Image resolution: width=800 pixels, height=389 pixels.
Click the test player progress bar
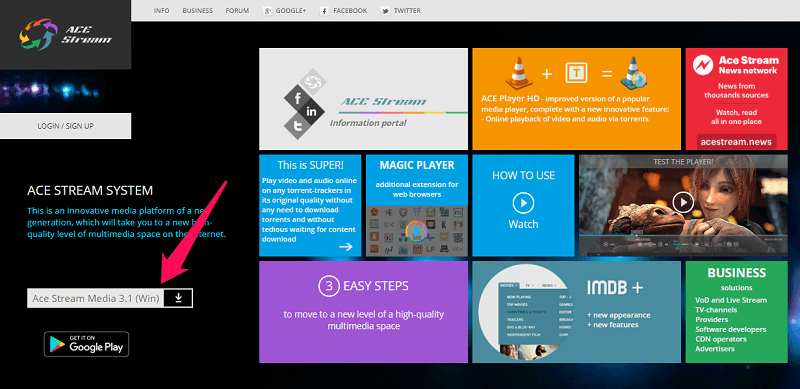point(683,236)
